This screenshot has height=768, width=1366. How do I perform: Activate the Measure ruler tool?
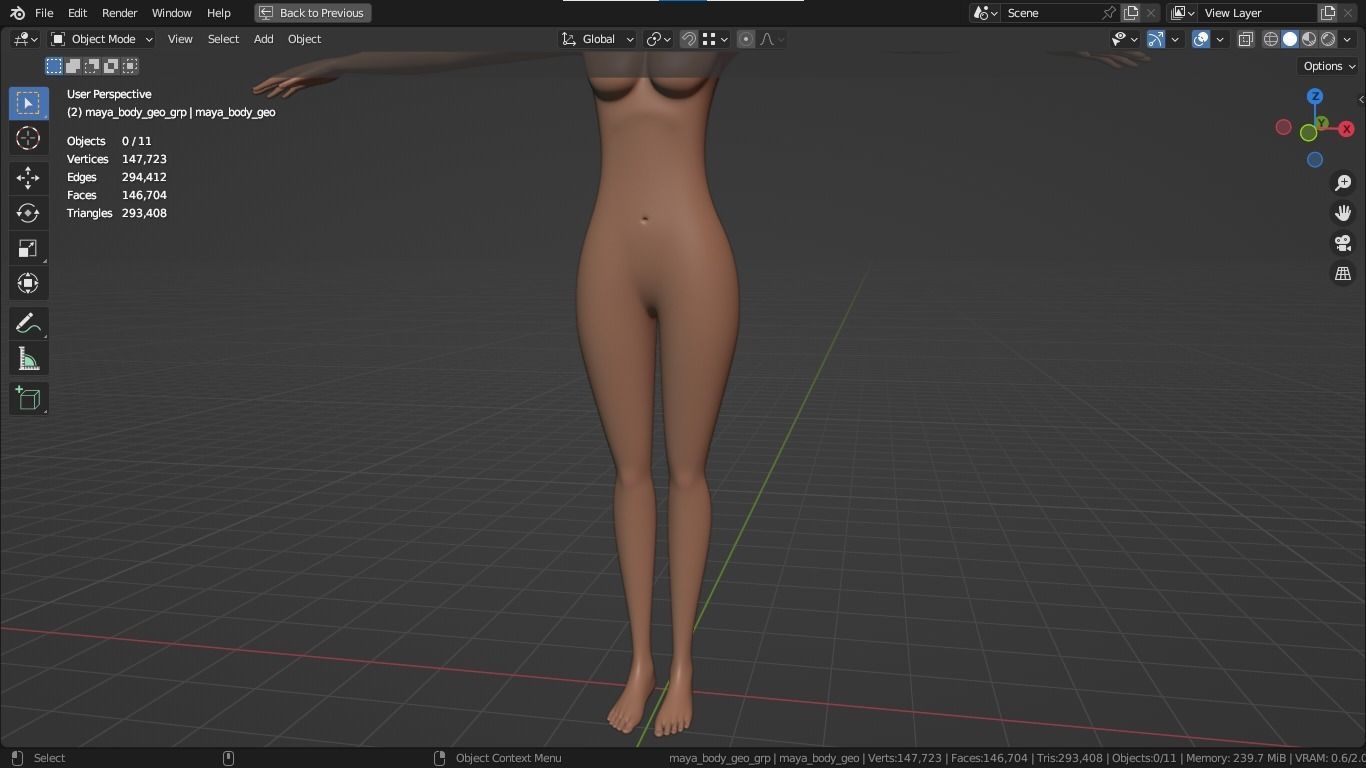coord(28,358)
